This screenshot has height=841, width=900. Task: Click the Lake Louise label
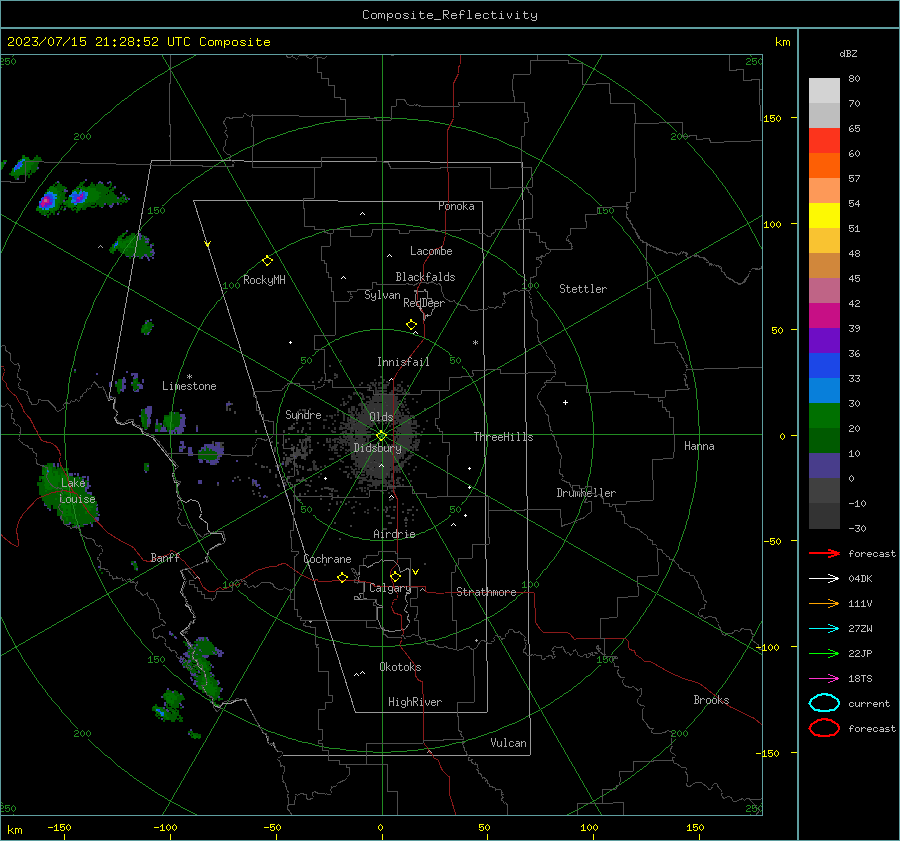point(77,491)
